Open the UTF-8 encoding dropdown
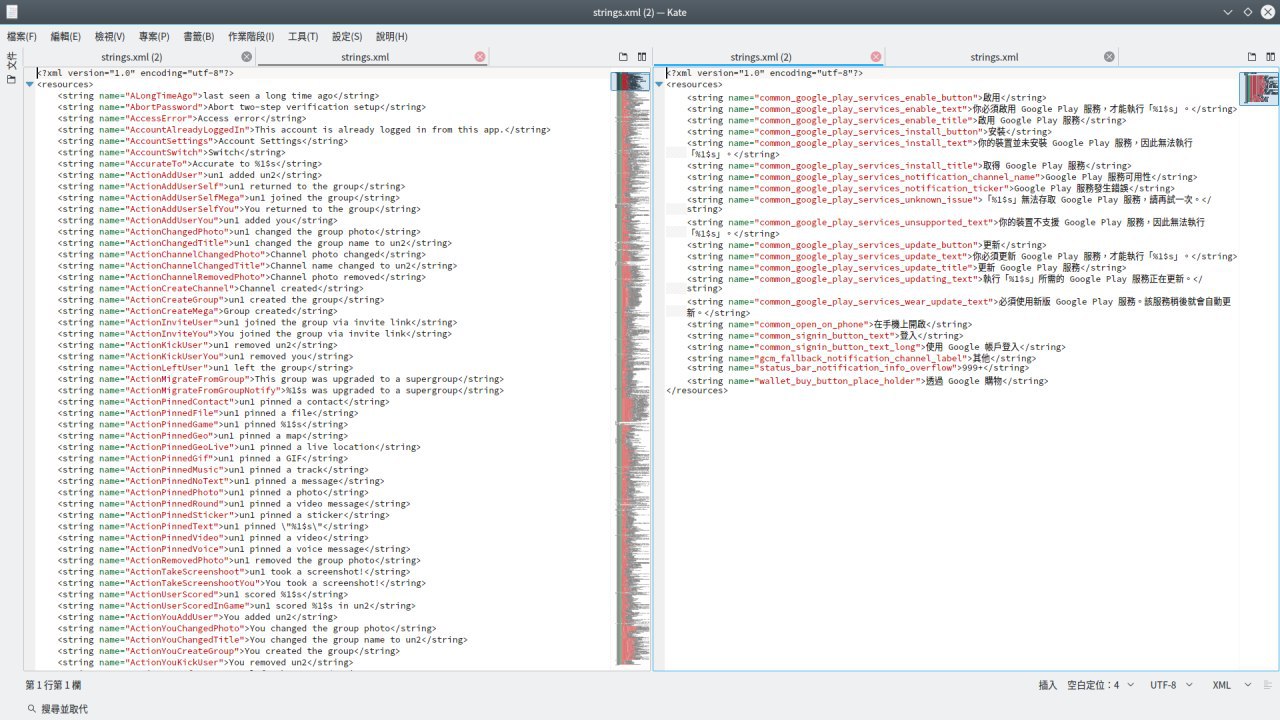This screenshot has height=720, width=1280. (1171, 685)
